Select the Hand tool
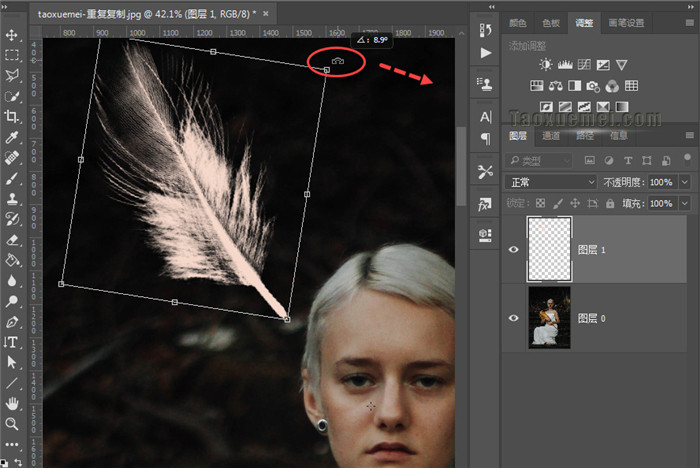 [x=12, y=404]
